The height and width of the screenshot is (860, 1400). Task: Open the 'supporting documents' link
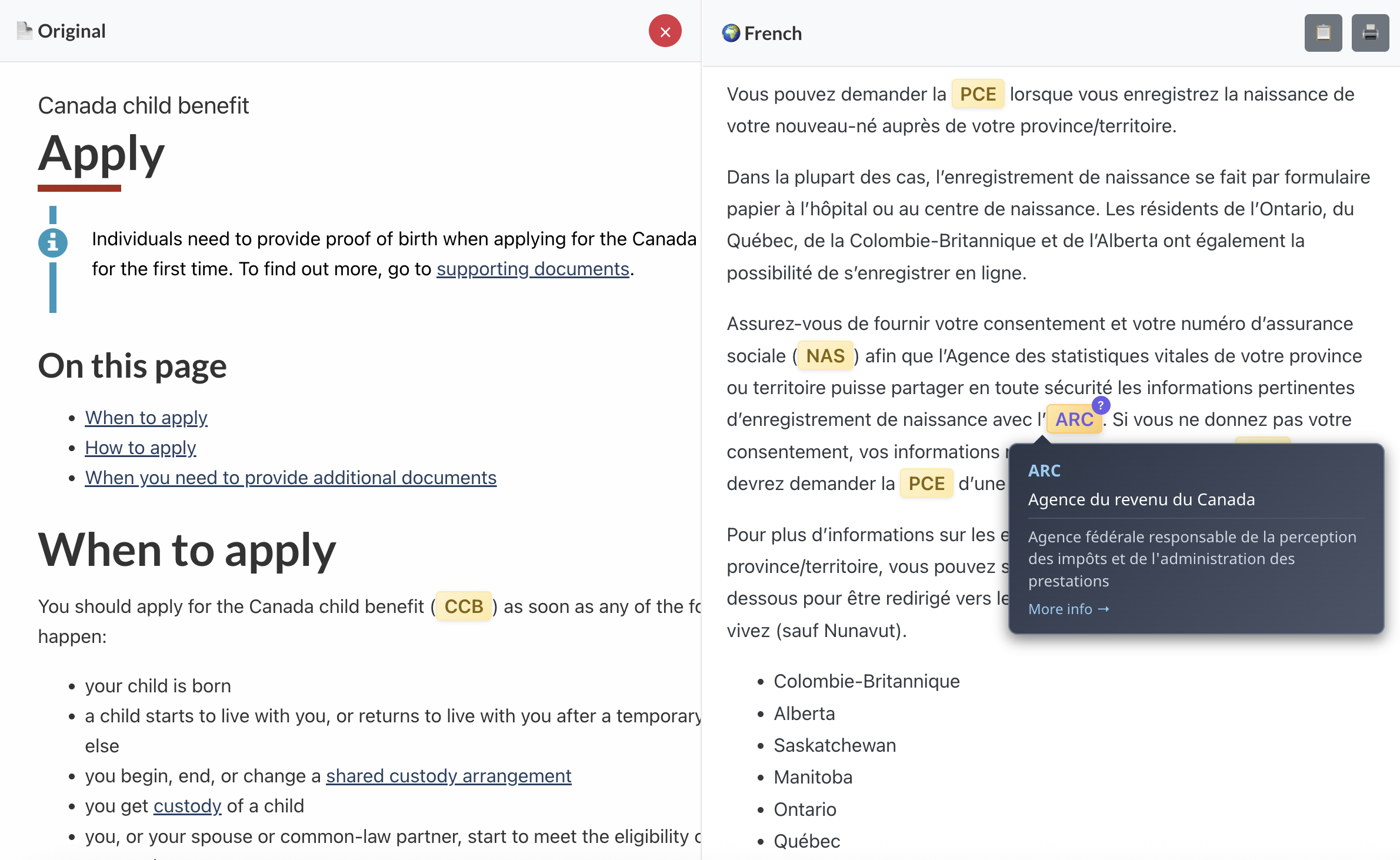[x=532, y=269]
